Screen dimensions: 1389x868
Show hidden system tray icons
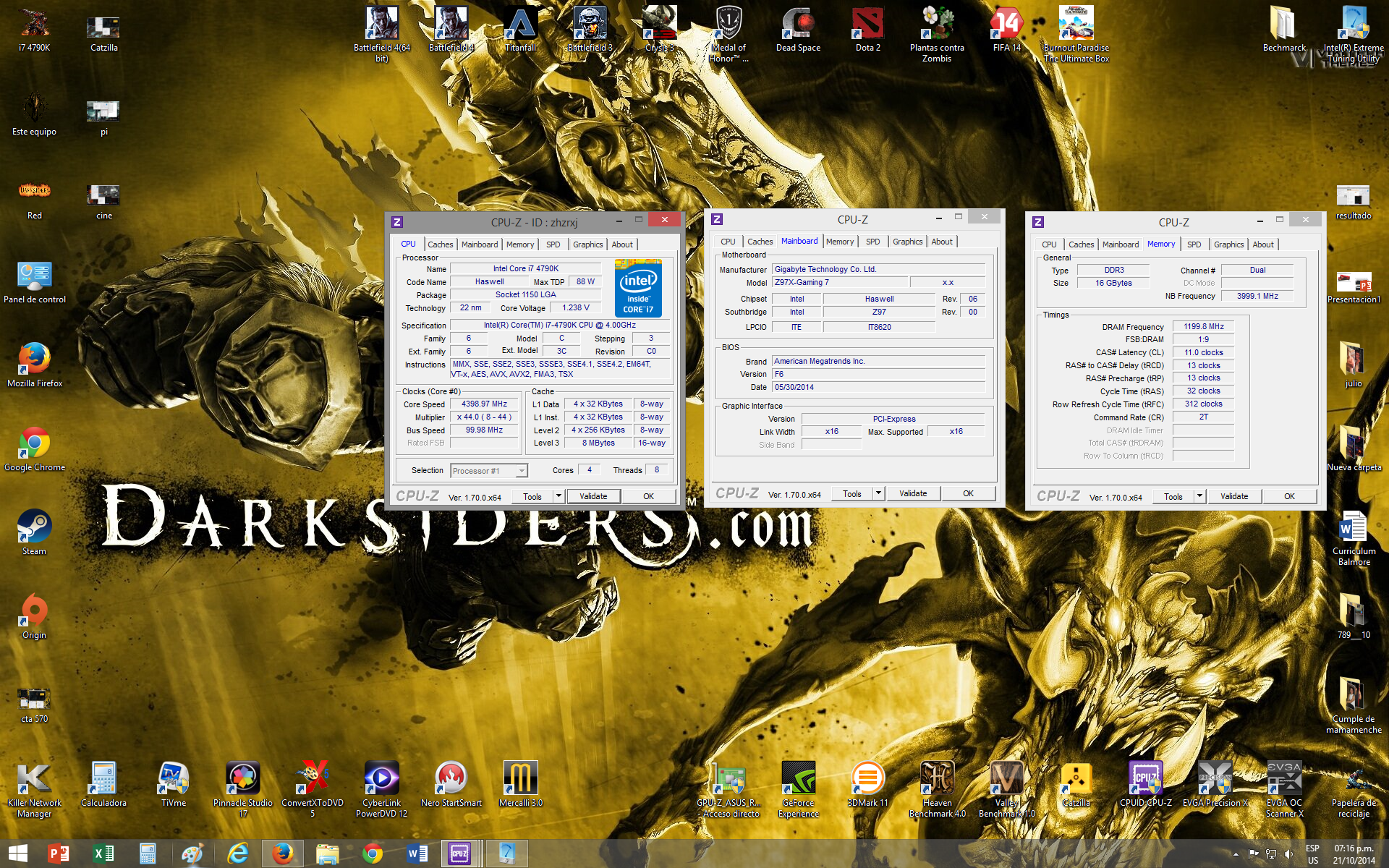pos(1236,854)
